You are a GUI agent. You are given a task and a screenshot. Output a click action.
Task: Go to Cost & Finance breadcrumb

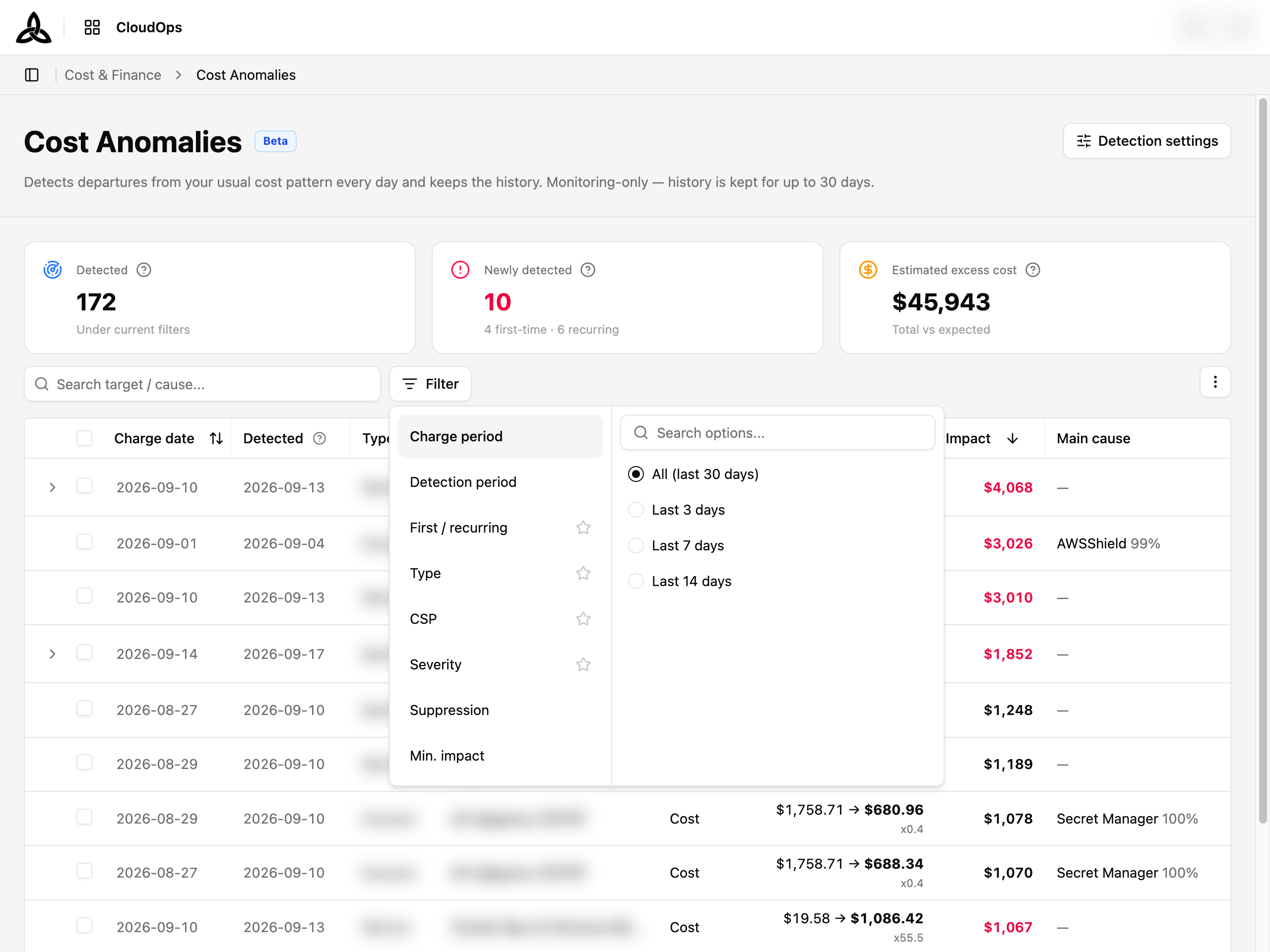pyautogui.click(x=113, y=75)
